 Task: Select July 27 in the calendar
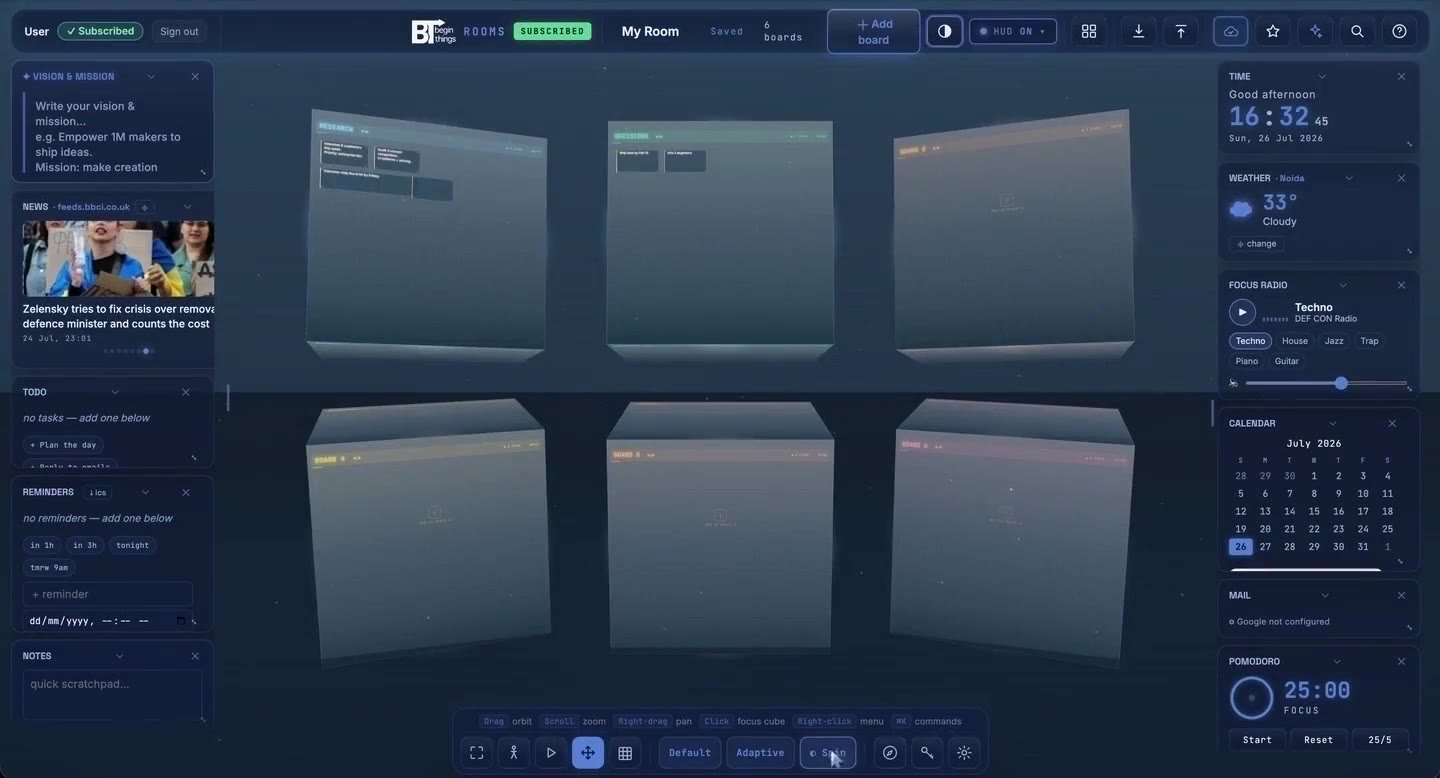1265,546
